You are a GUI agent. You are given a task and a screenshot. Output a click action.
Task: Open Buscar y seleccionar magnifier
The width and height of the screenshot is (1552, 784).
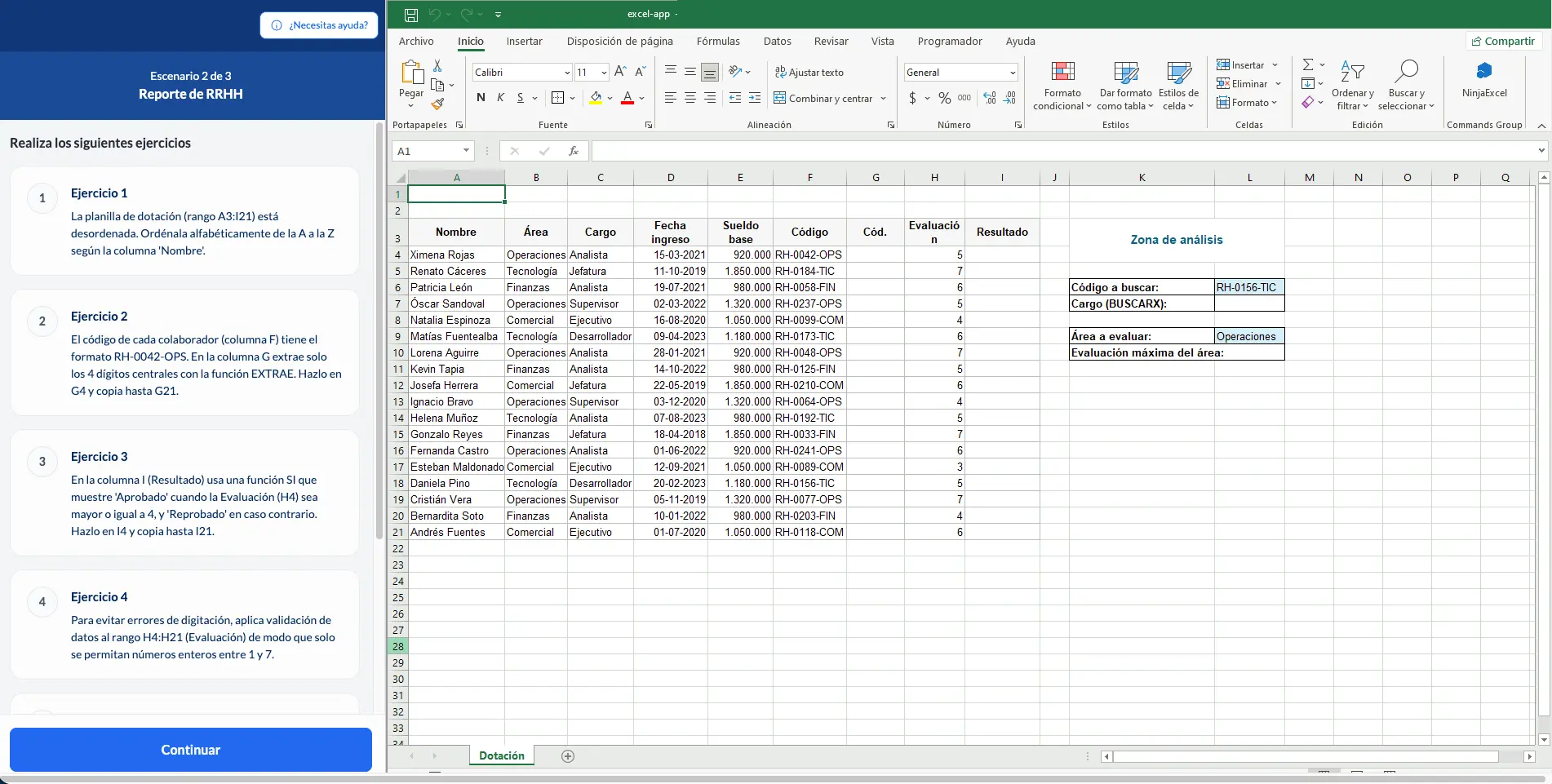[x=1406, y=85]
